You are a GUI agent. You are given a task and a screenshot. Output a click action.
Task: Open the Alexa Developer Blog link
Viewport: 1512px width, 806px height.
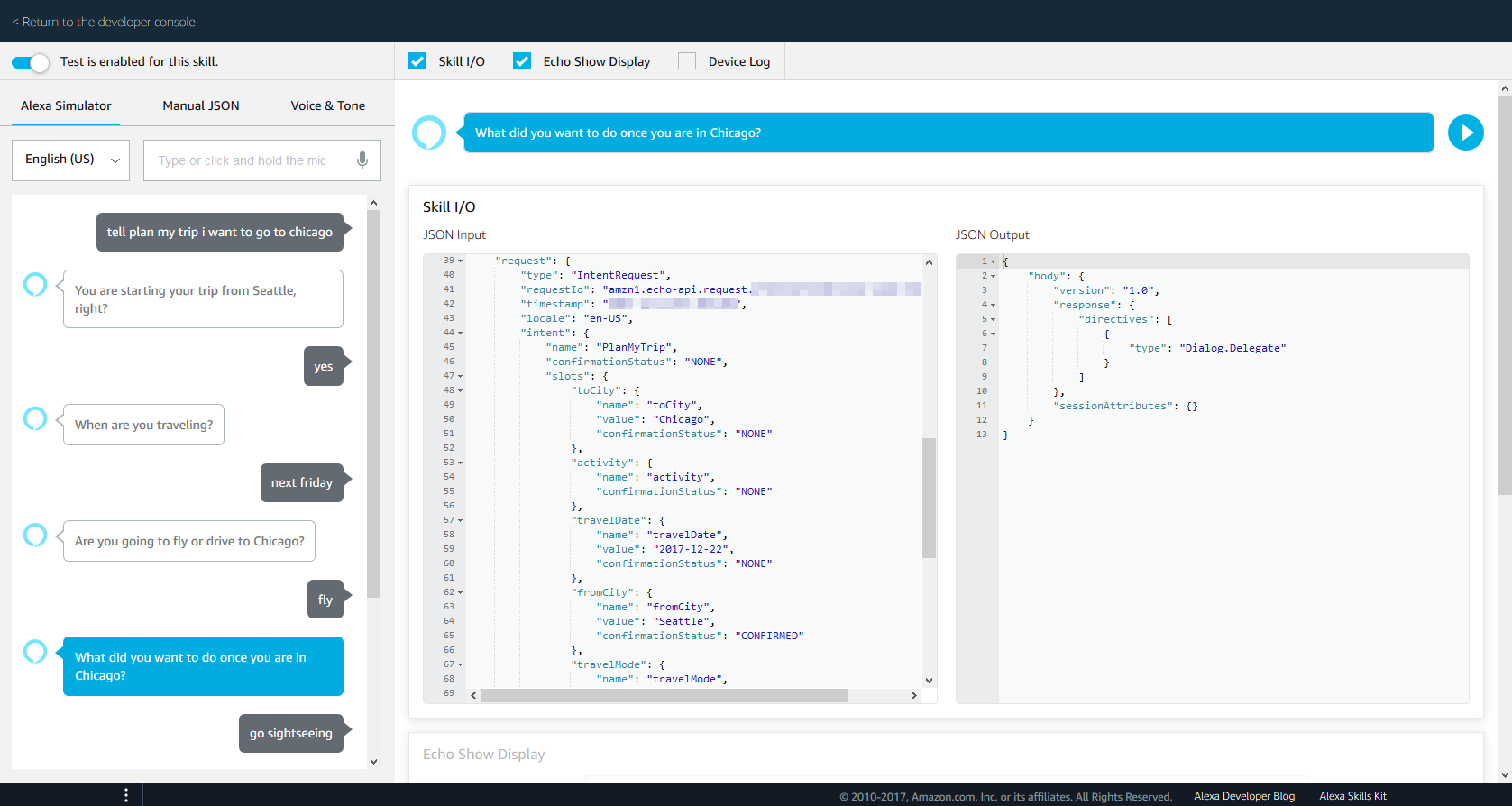point(1244,796)
